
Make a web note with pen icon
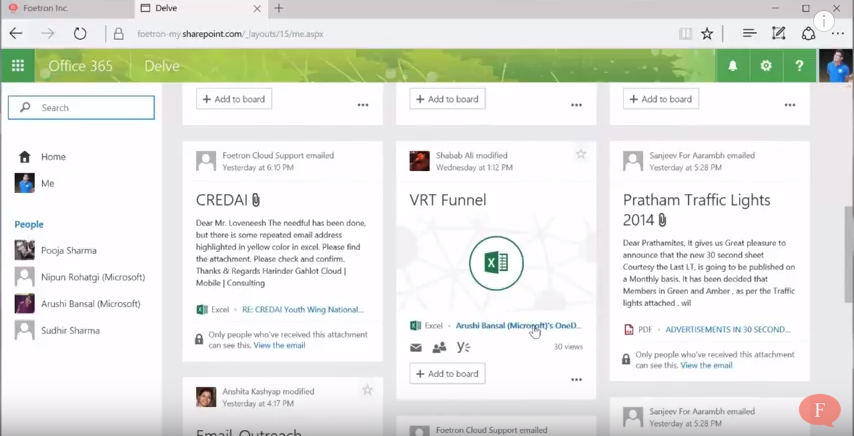(778, 34)
